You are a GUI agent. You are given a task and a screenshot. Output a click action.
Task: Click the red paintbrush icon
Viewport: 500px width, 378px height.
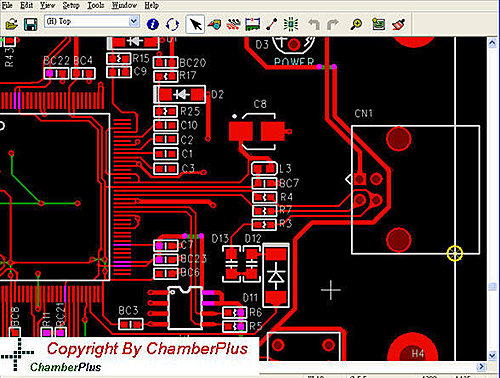(x=398, y=24)
